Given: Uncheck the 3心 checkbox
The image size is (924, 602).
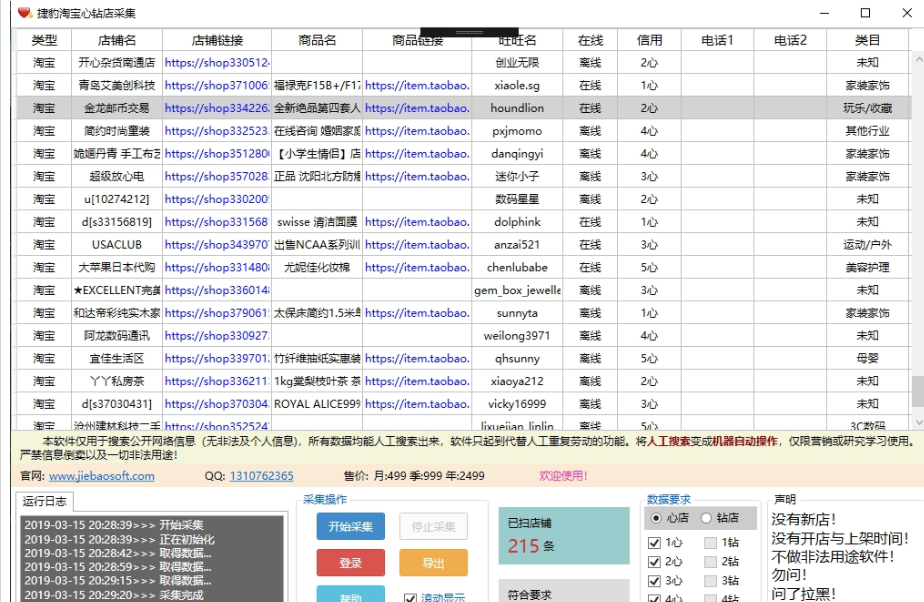Looking at the screenshot, I should point(655,581).
